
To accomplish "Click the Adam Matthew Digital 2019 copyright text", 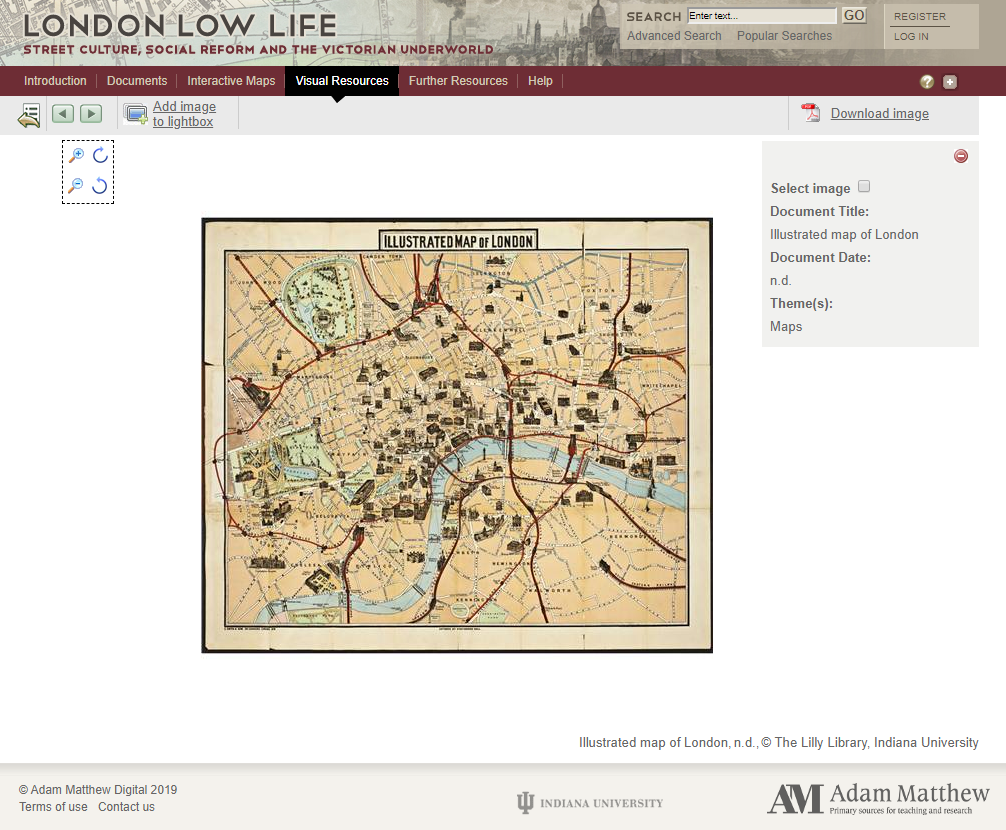I will click(x=98, y=790).
